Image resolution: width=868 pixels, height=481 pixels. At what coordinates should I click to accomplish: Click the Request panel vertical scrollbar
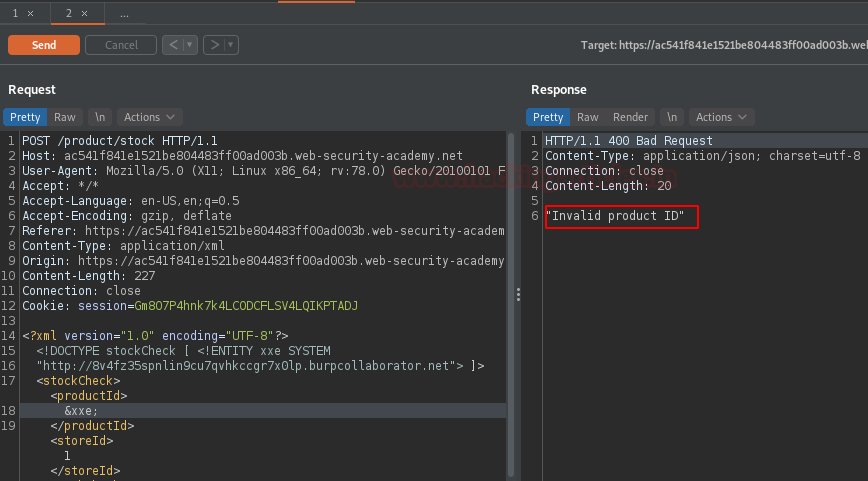point(510,304)
